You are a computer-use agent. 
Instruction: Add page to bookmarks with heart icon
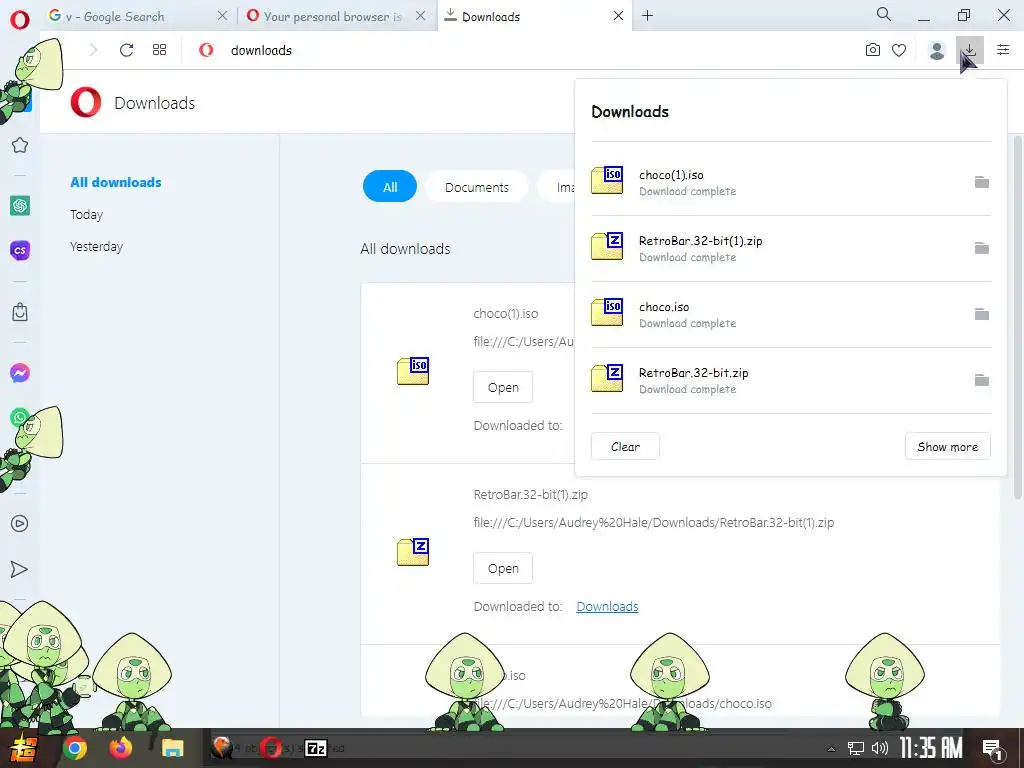point(899,50)
